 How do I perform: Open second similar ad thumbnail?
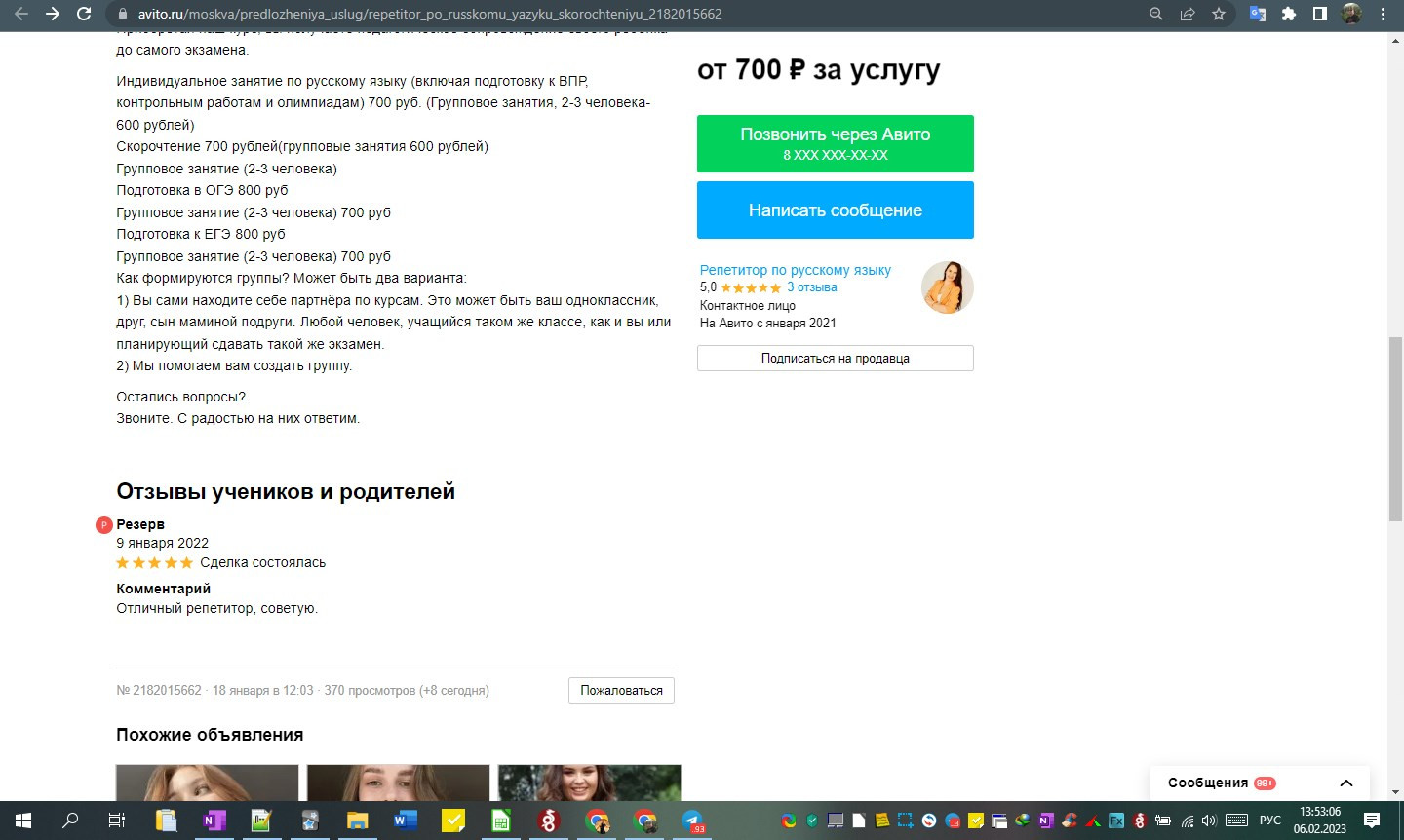coord(399,783)
